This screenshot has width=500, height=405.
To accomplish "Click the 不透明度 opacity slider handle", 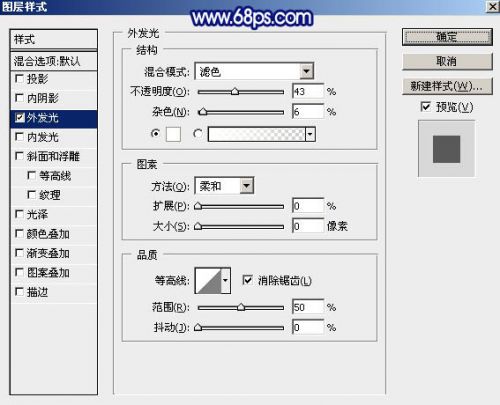I will [235, 91].
